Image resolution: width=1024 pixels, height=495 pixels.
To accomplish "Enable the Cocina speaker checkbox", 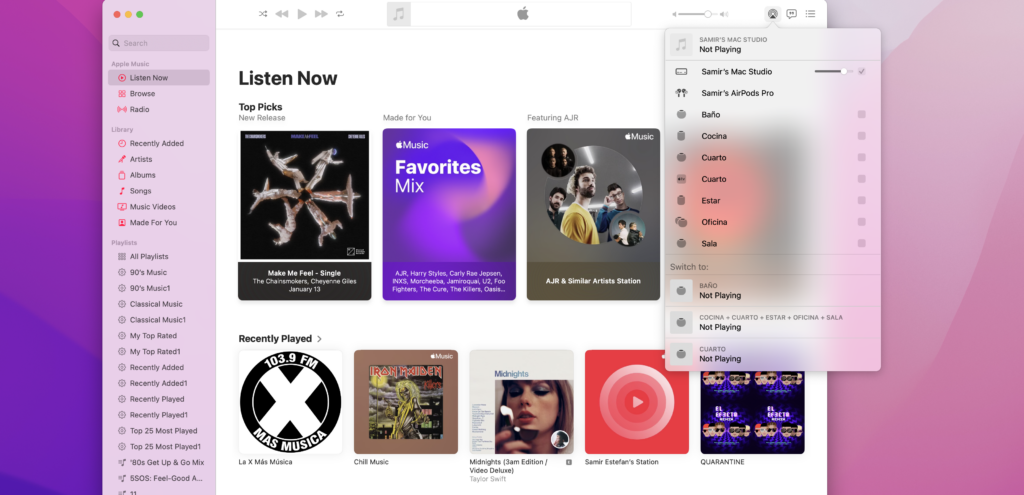I will (861, 136).
